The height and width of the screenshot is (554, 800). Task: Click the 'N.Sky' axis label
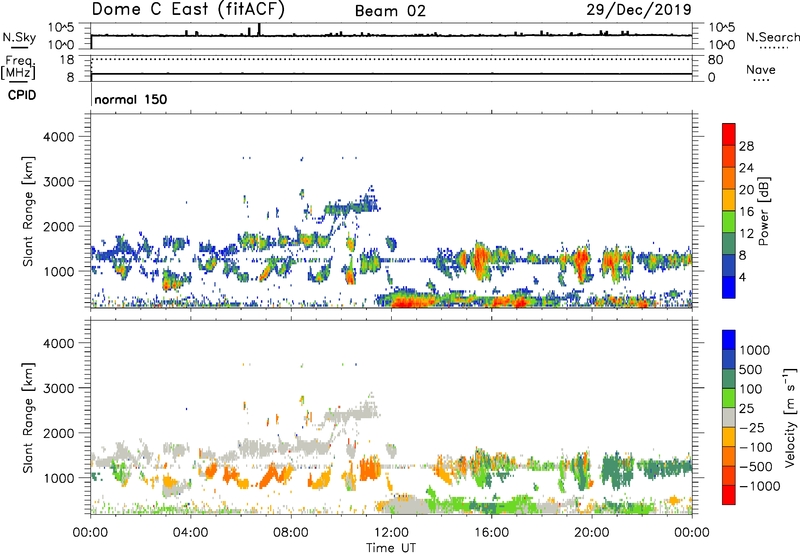pyautogui.click(x=19, y=37)
